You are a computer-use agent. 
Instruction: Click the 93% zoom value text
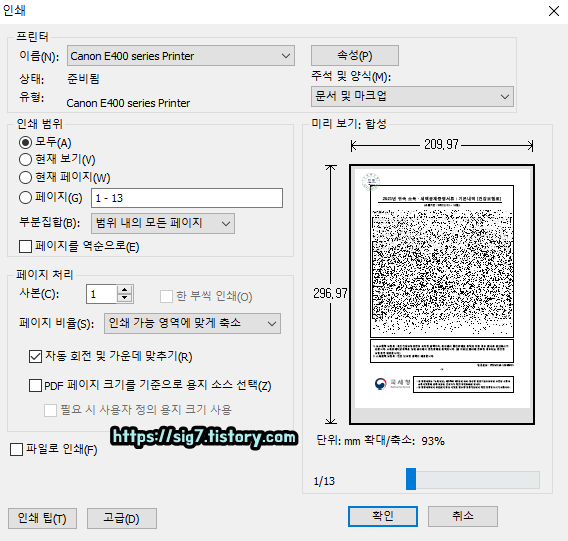[x=433, y=441]
